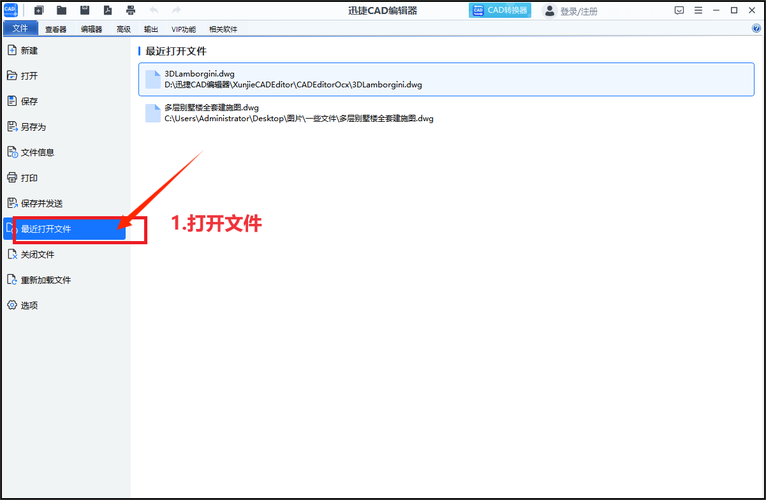This screenshot has width=766, height=500.
Task: Click the print icon in quick toolbar
Action: click(130, 10)
